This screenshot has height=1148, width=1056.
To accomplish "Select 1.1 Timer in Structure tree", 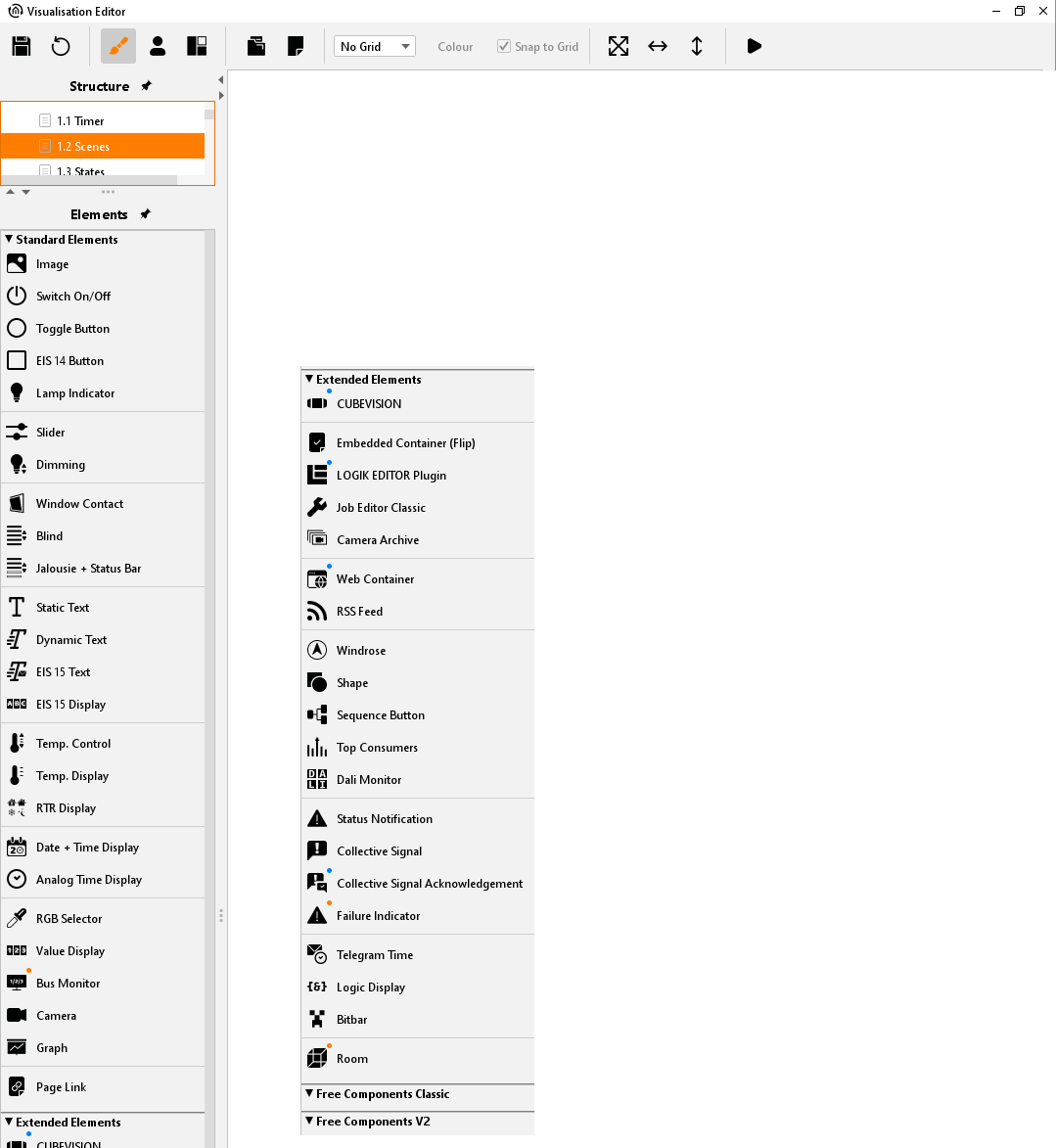I will coord(80,121).
